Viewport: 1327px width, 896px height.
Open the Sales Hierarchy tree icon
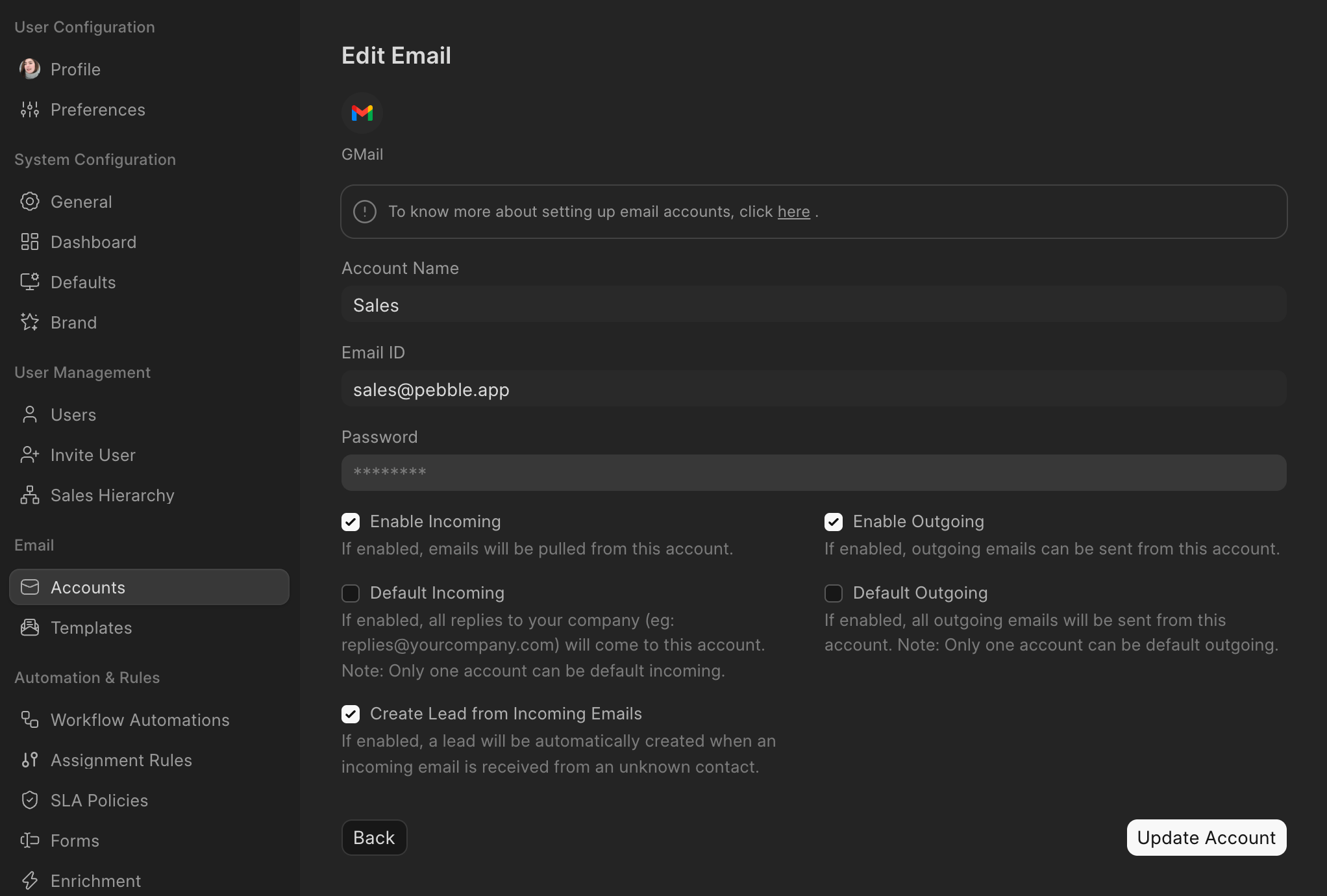pos(30,495)
